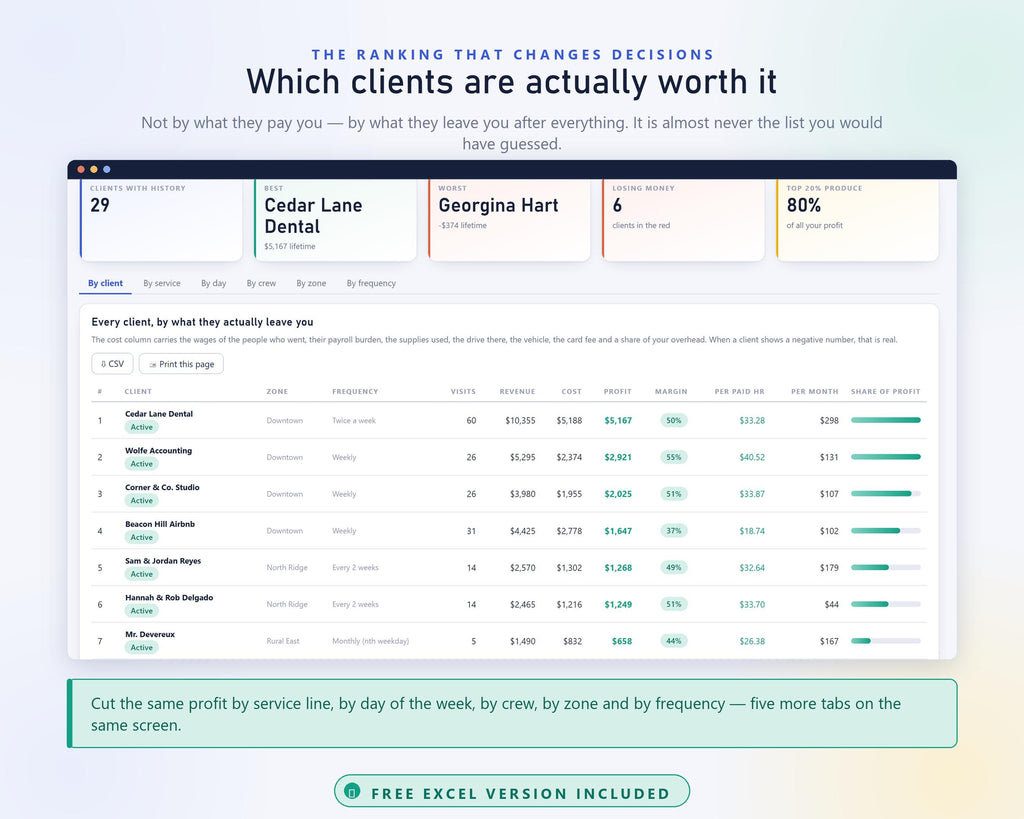Click the $179 per month value

829,568
